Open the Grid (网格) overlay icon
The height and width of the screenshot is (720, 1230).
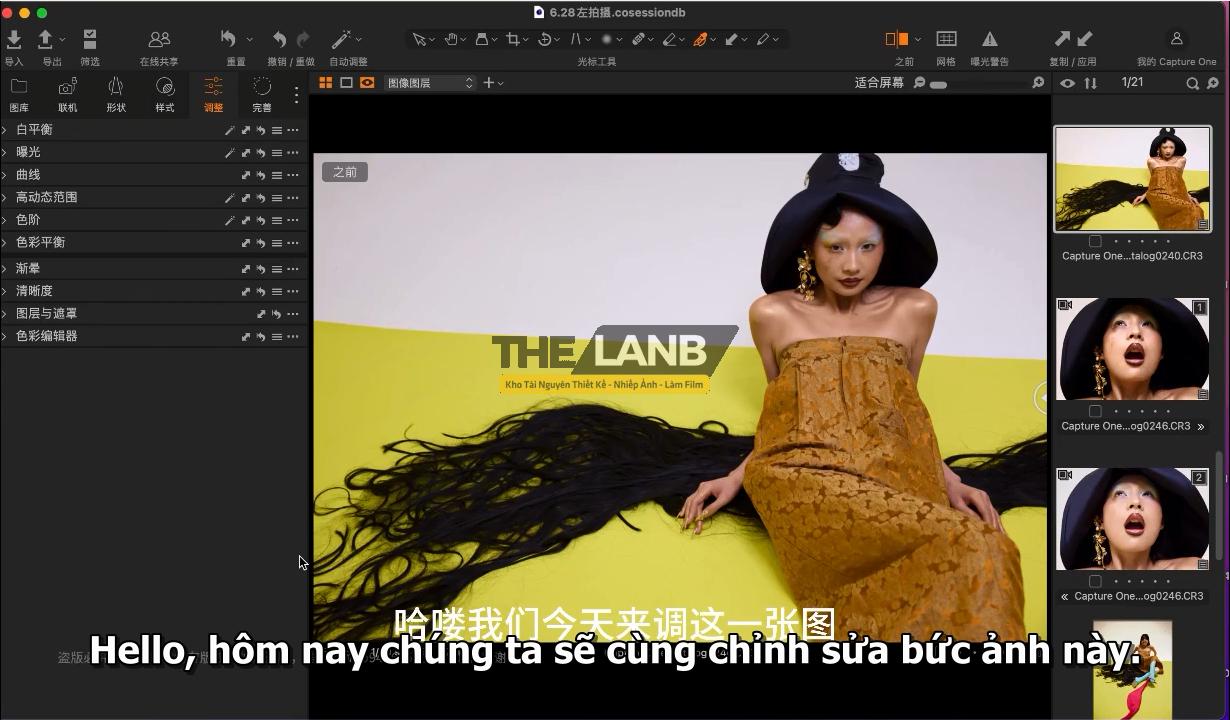coord(946,39)
